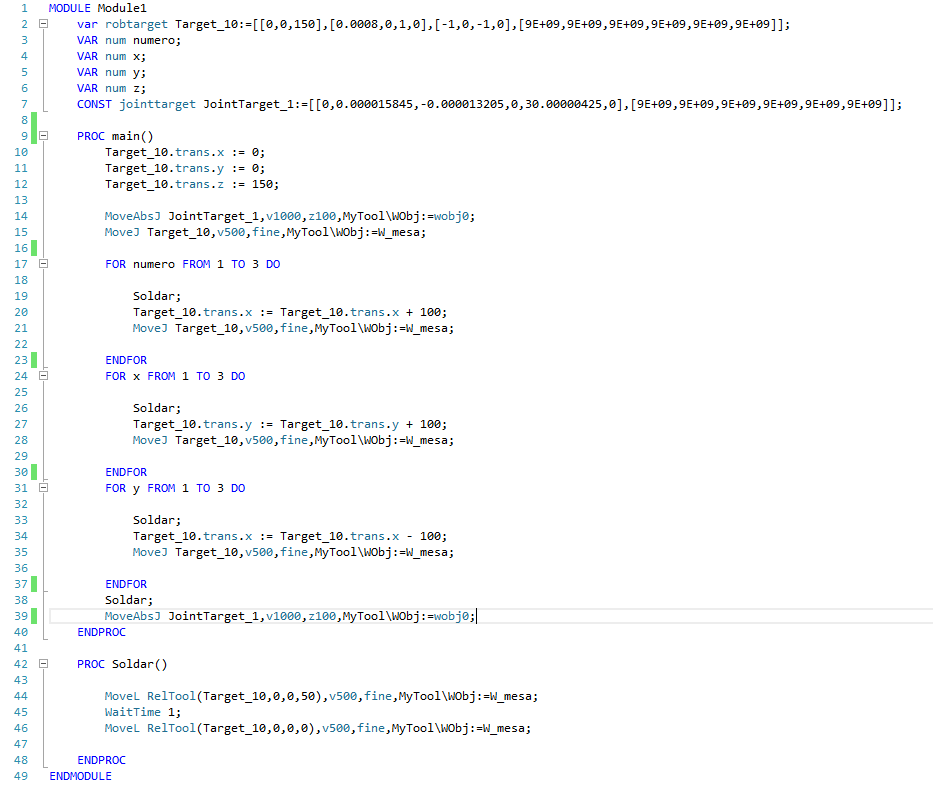Image resolution: width=933 pixels, height=800 pixels.
Task: Click the 'WaitTime 1;' instruction
Action: pos(143,712)
